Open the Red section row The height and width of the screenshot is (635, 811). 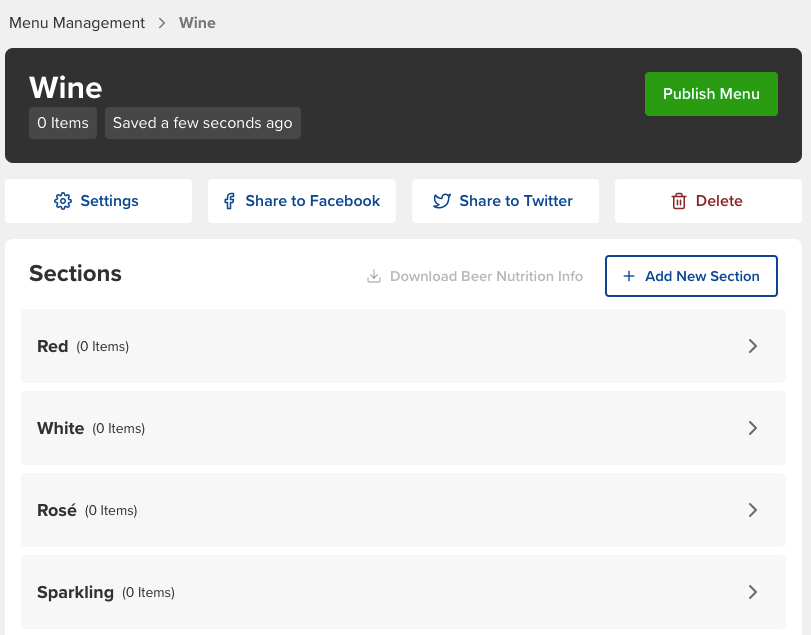pyautogui.click(x=403, y=346)
